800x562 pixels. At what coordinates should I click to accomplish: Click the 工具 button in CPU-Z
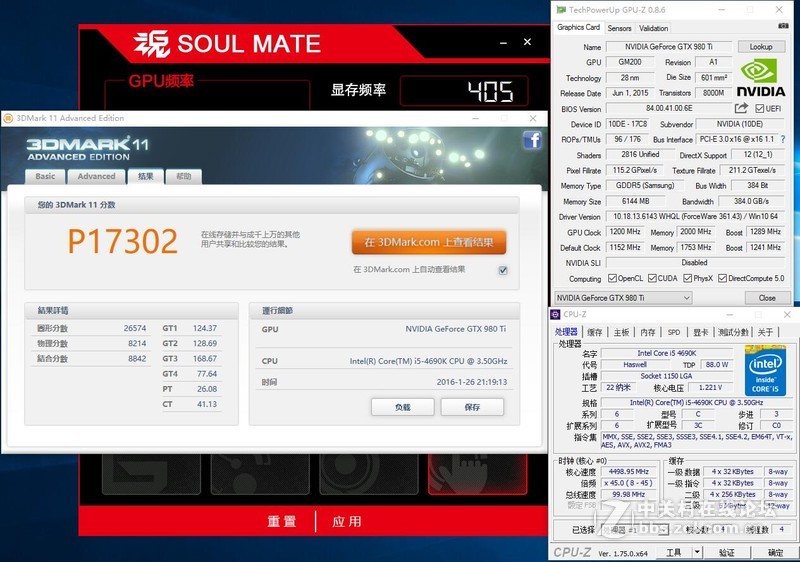(674, 552)
